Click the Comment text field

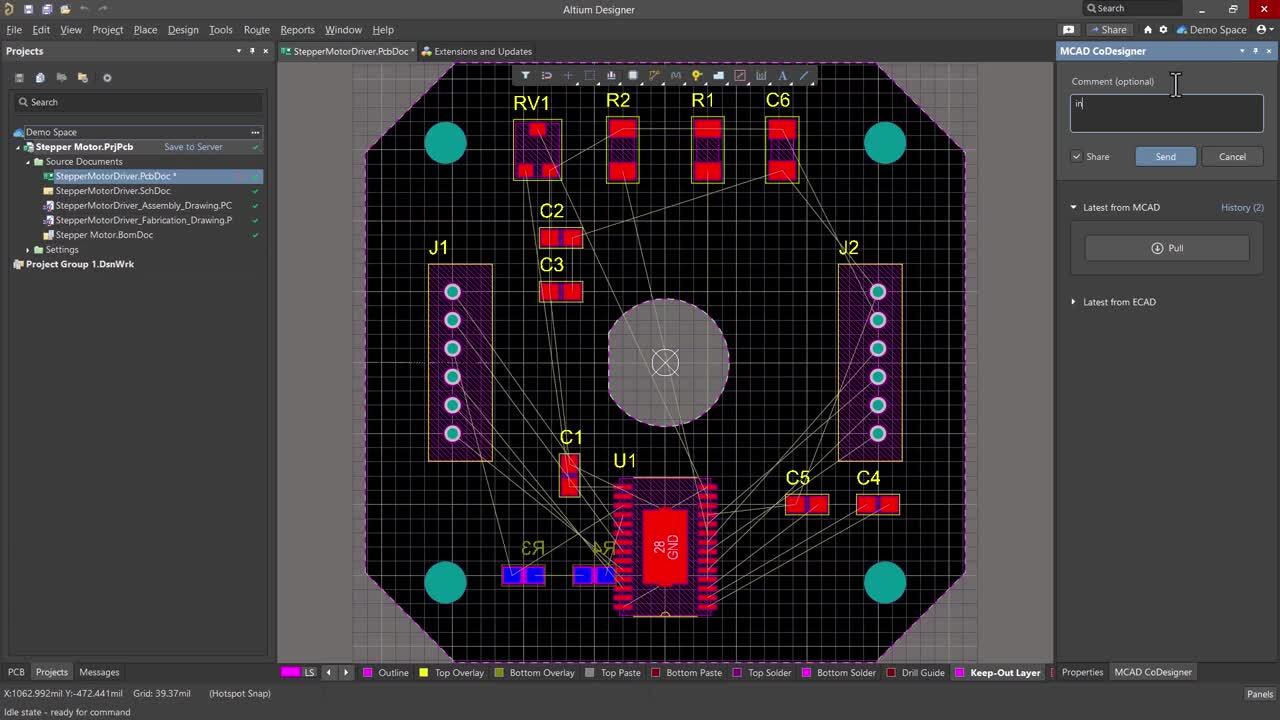click(x=1166, y=113)
